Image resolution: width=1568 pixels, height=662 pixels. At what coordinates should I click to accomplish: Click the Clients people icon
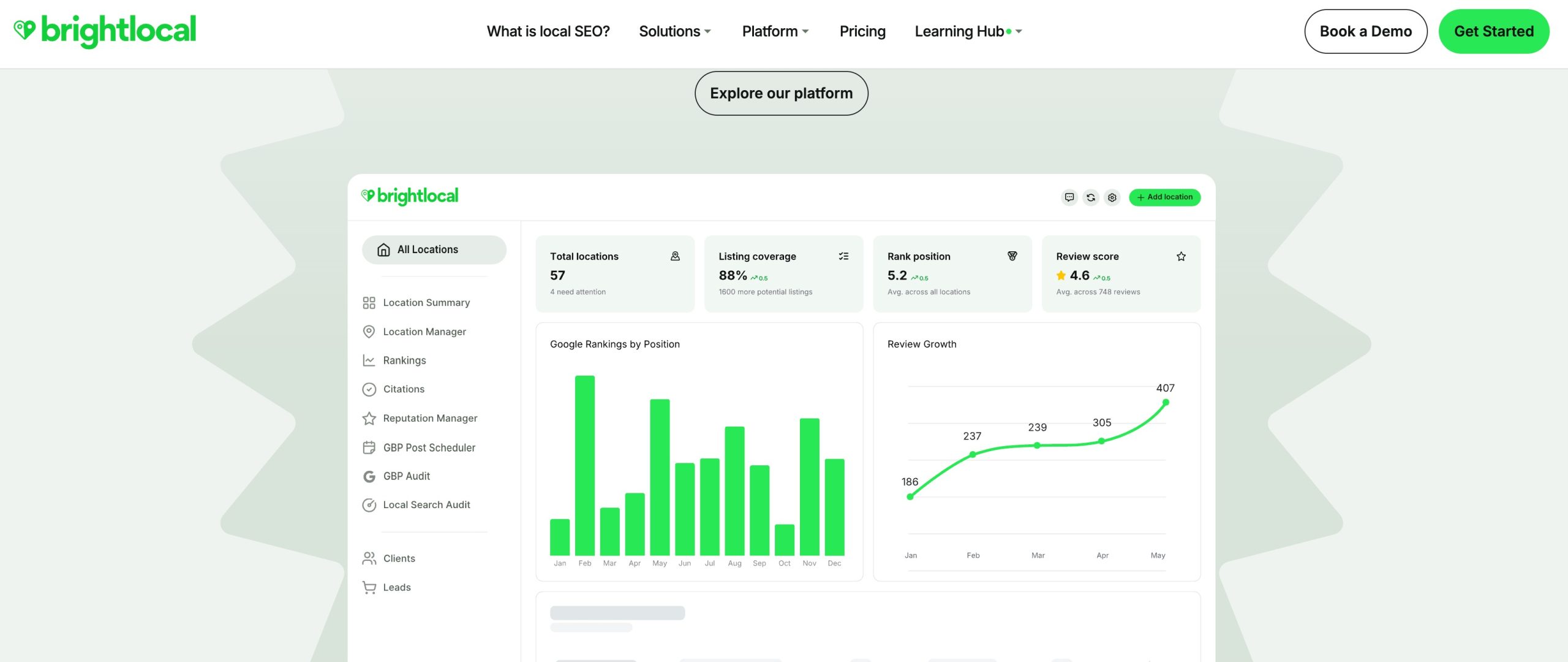point(369,558)
